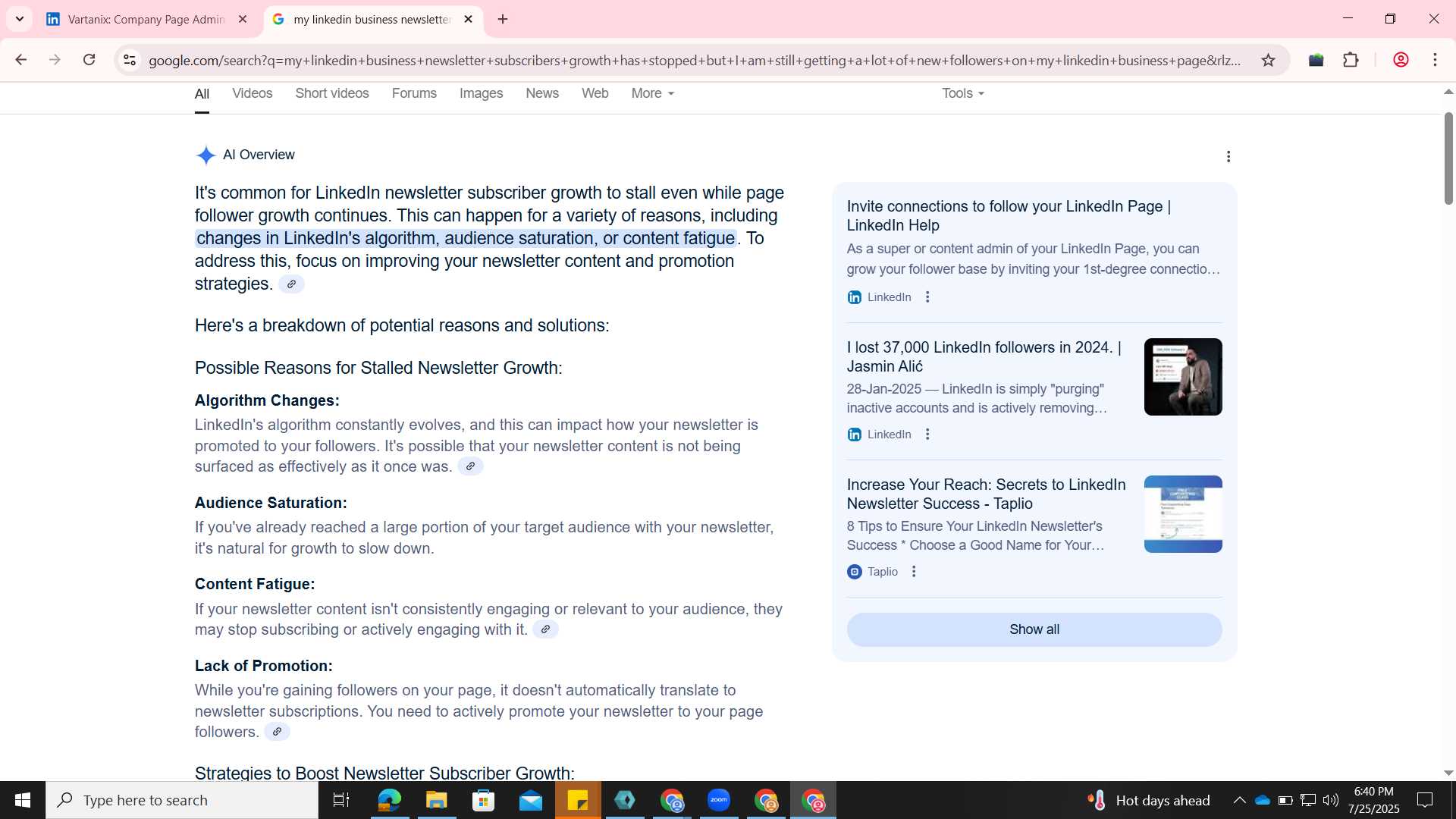Select the Videos search filter
The width and height of the screenshot is (1456, 819).
point(252,93)
